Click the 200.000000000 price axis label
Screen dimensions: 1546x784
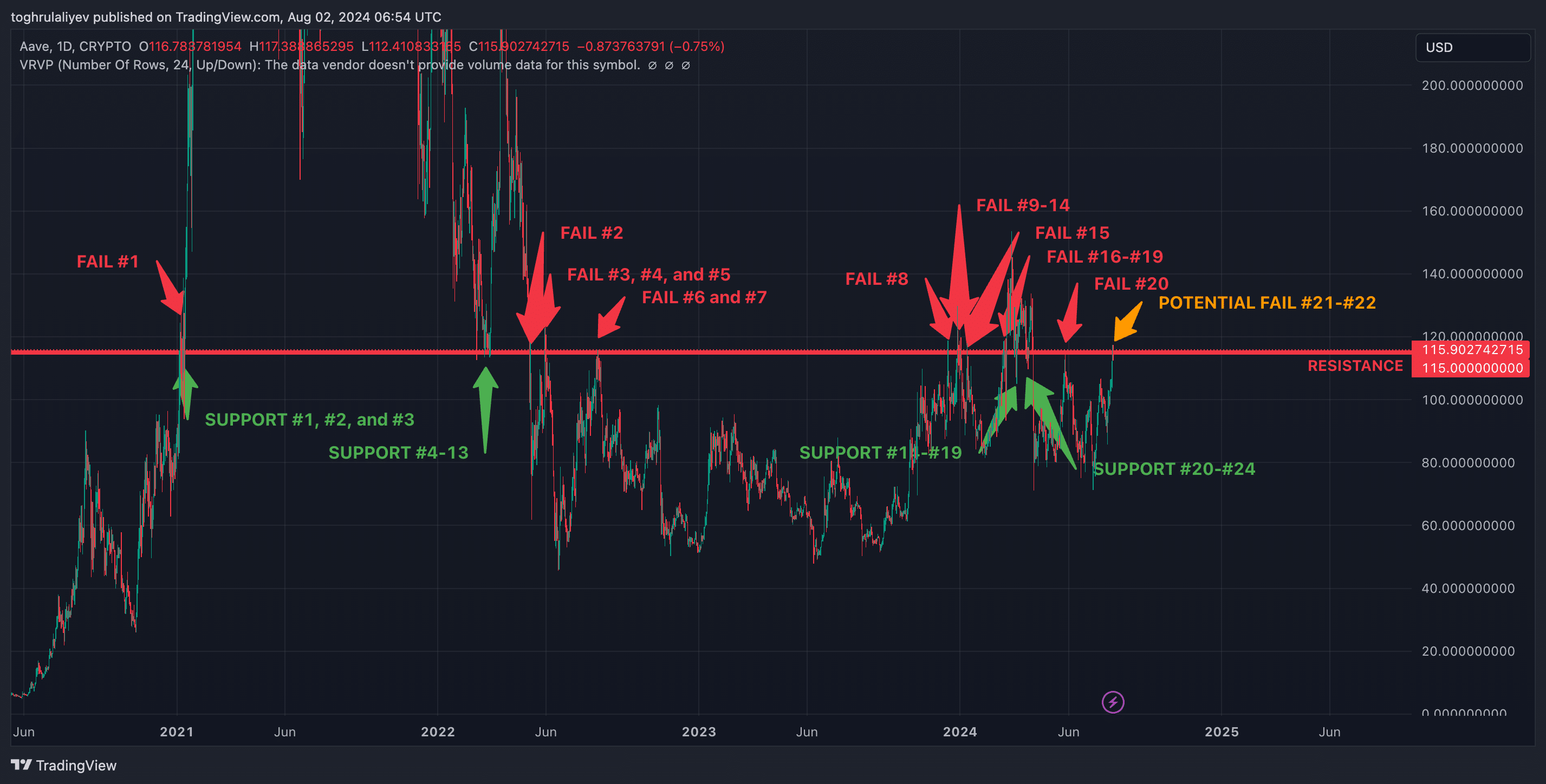[x=1472, y=85]
